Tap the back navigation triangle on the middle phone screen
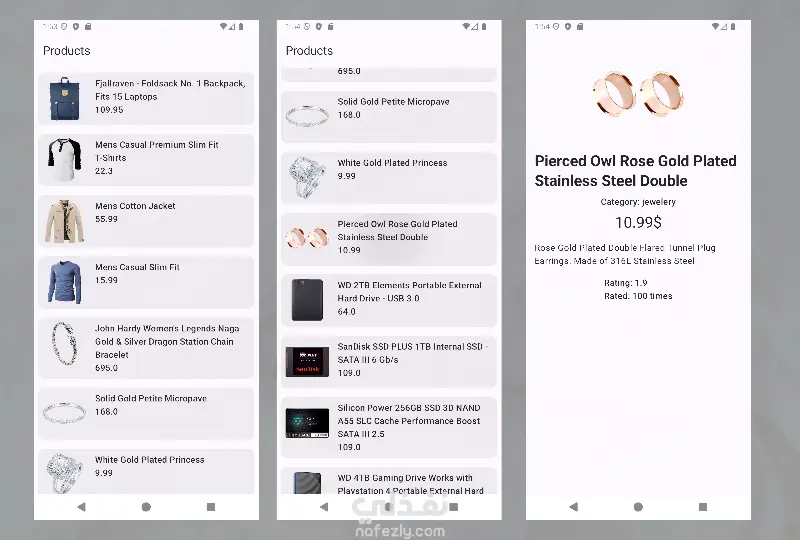 (x=324, y=507)
